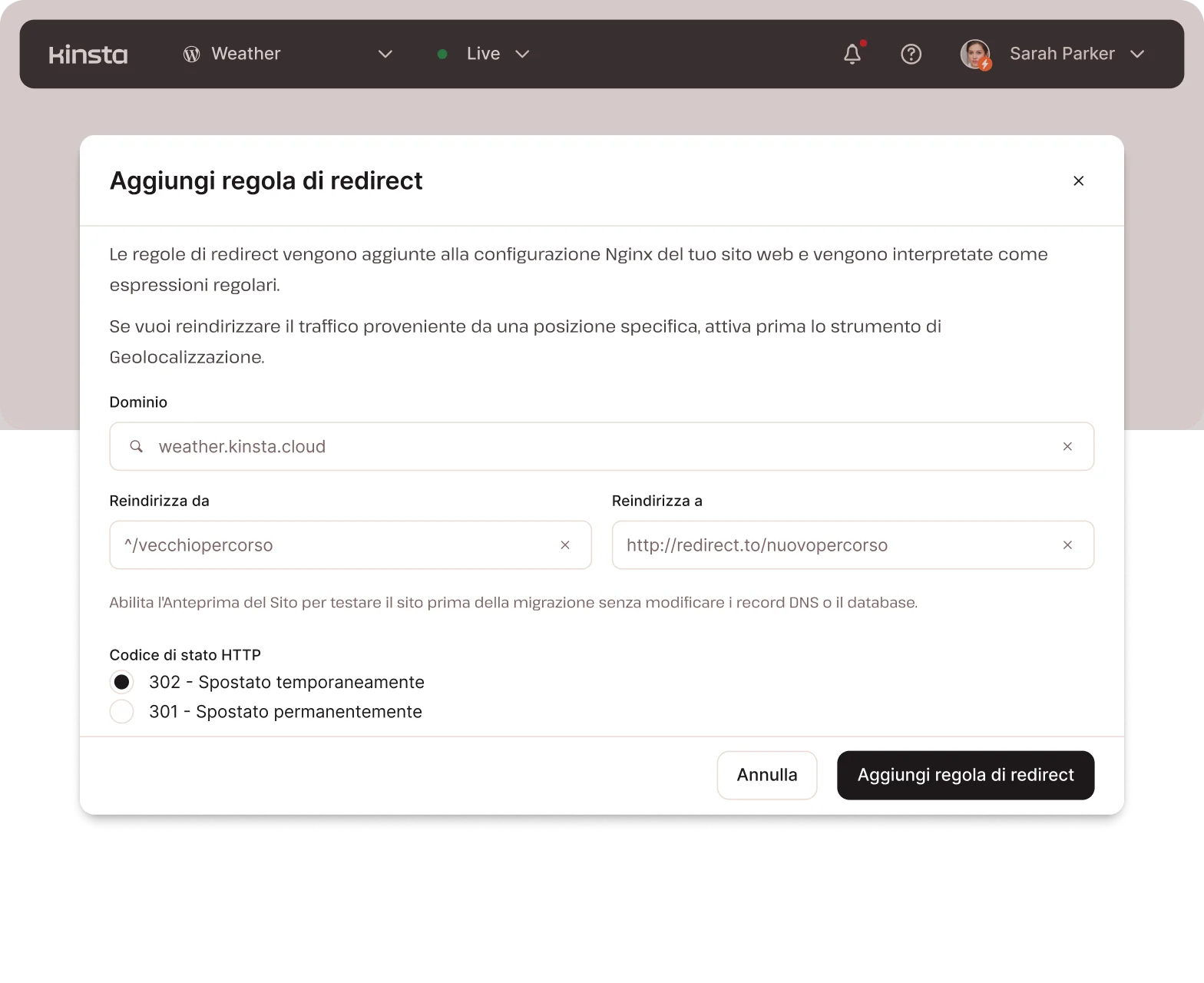Select 301 - Spostato permanentemente option
Viewport: 1204px width, 983px height.
click(x=121, y=712)
